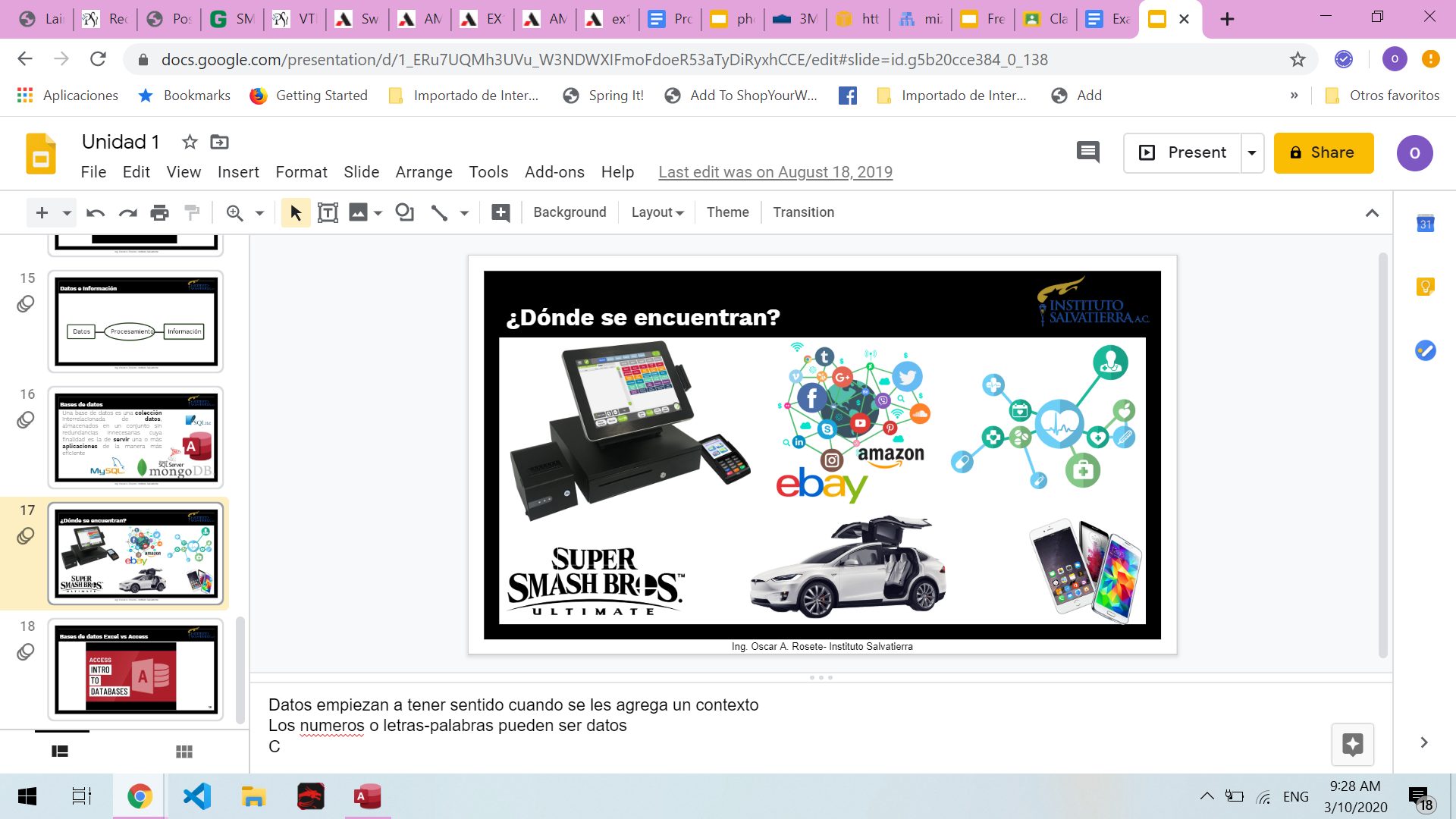Click the Share button

(x=1323, y=152)
